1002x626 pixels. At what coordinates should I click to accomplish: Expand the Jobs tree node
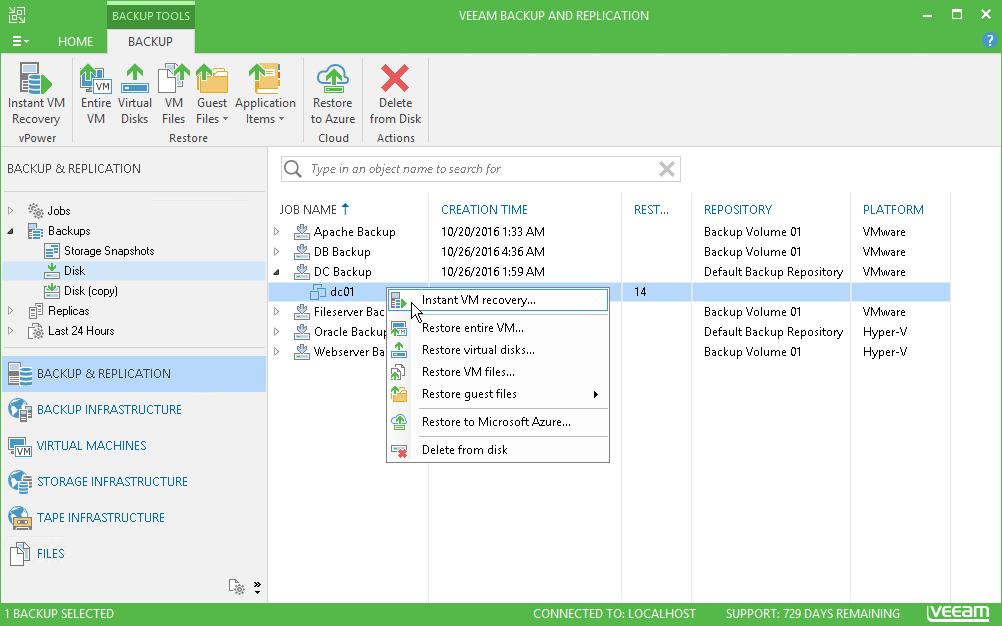coord(10,211)
